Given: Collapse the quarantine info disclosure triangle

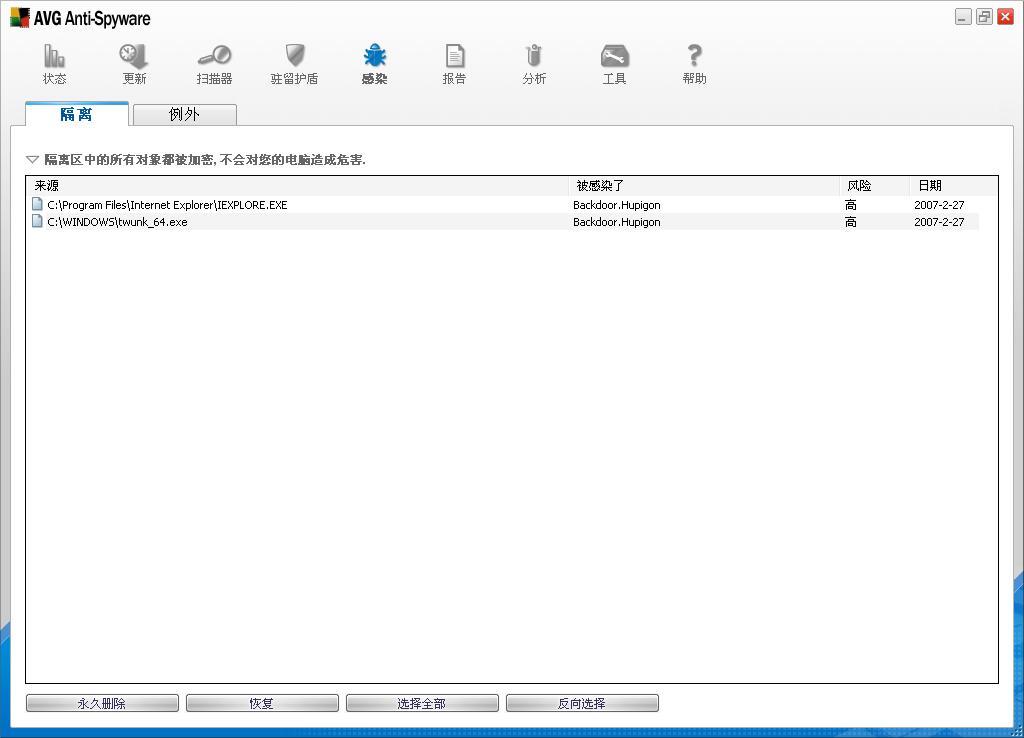Looking at the screenshot, I should [x=32, y=159].
